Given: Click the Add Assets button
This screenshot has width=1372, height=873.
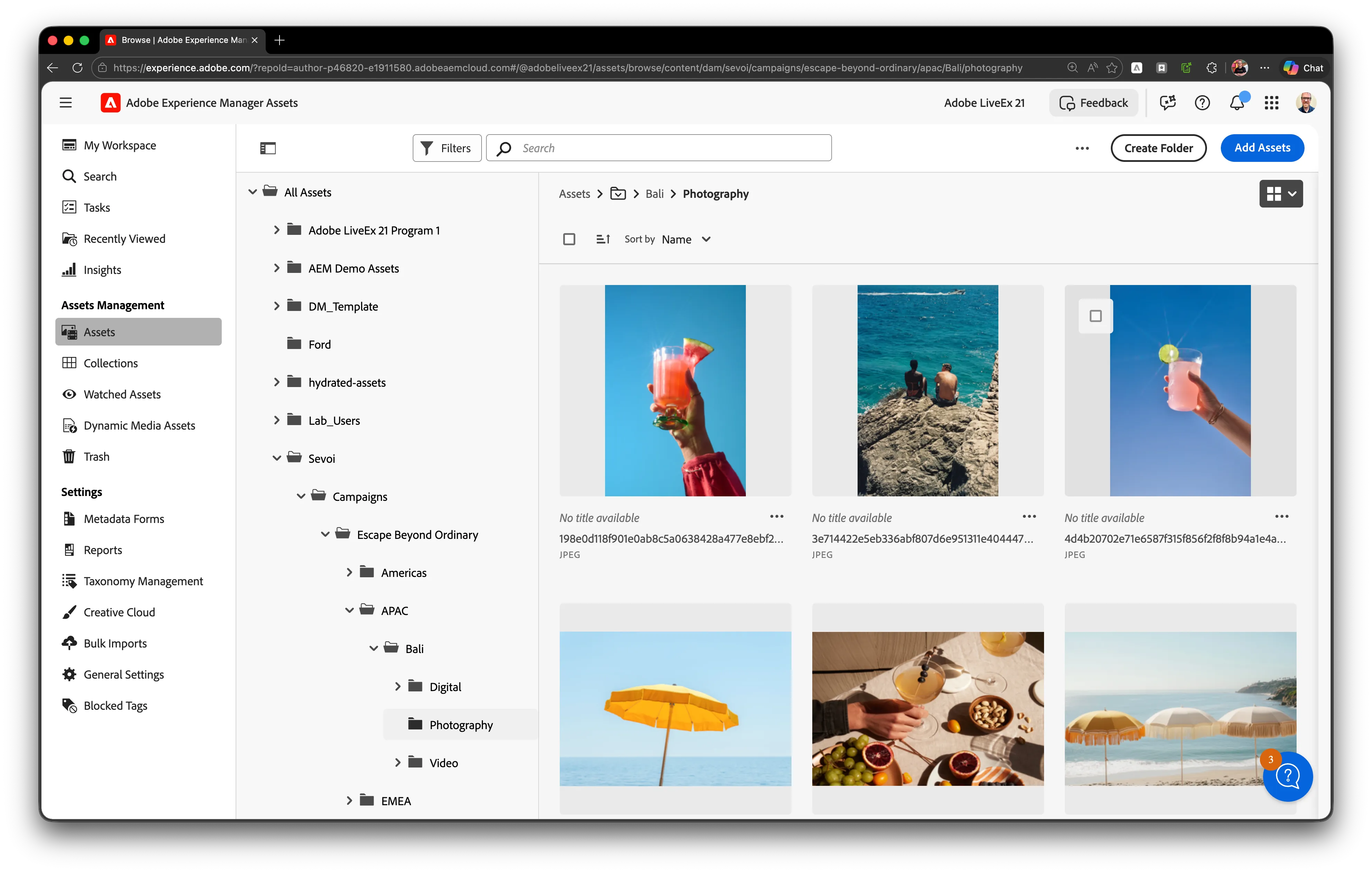Looking at the screenshot, I should coord(1262,148).
